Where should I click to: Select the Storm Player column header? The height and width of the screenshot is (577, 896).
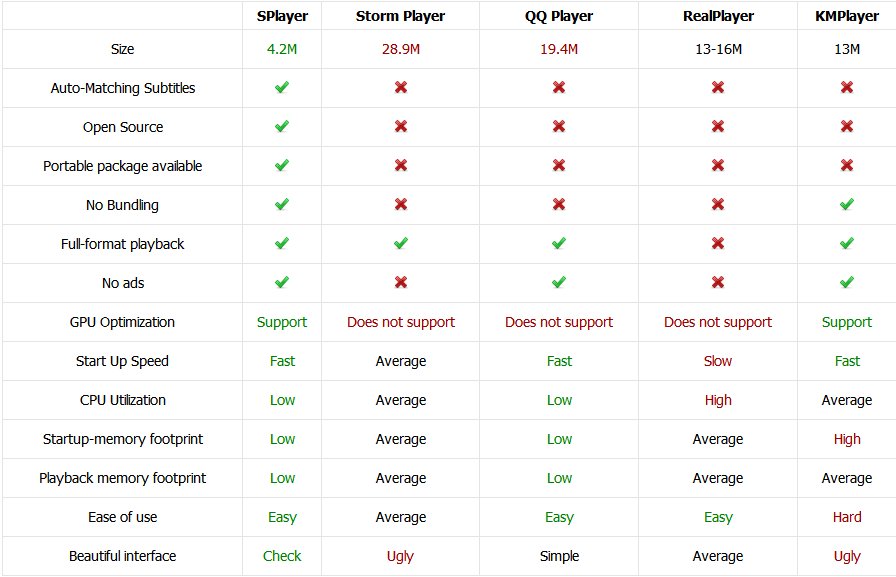tap(401, 16)
